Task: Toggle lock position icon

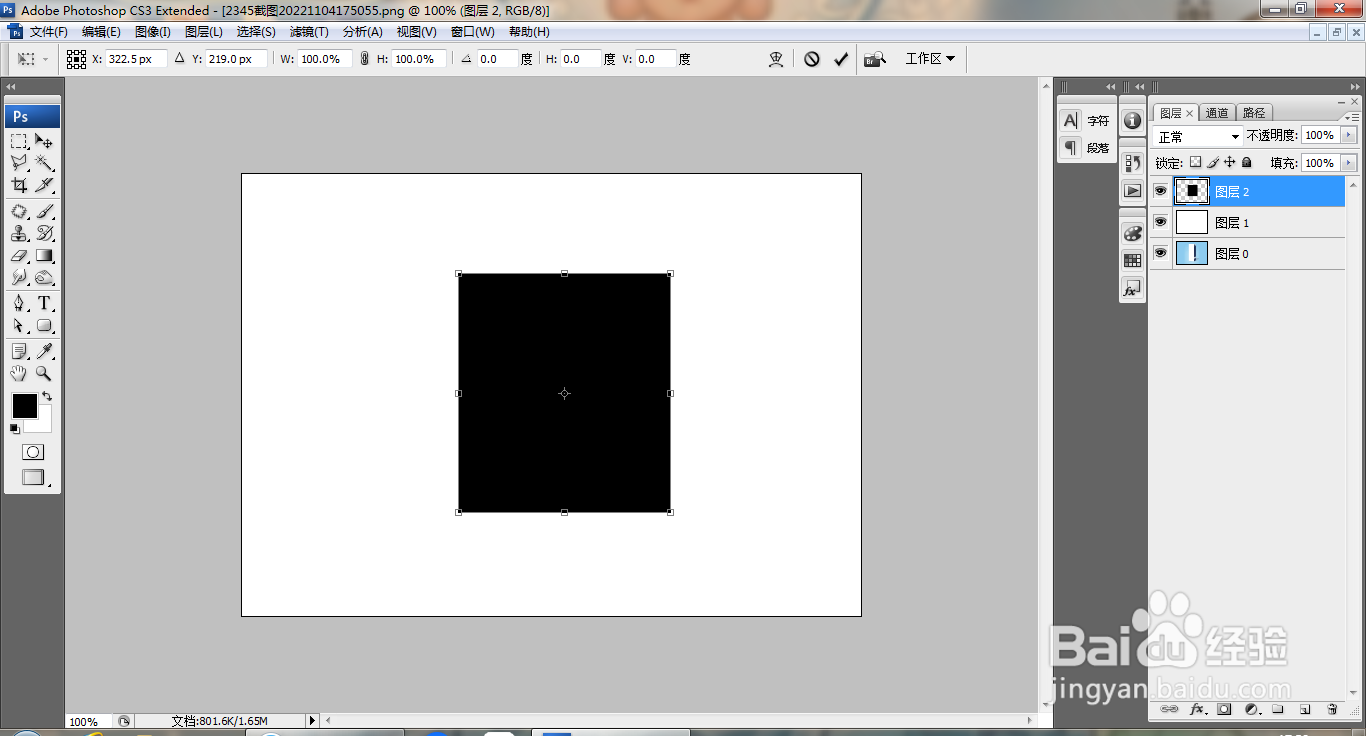Action: [1230, 162]
